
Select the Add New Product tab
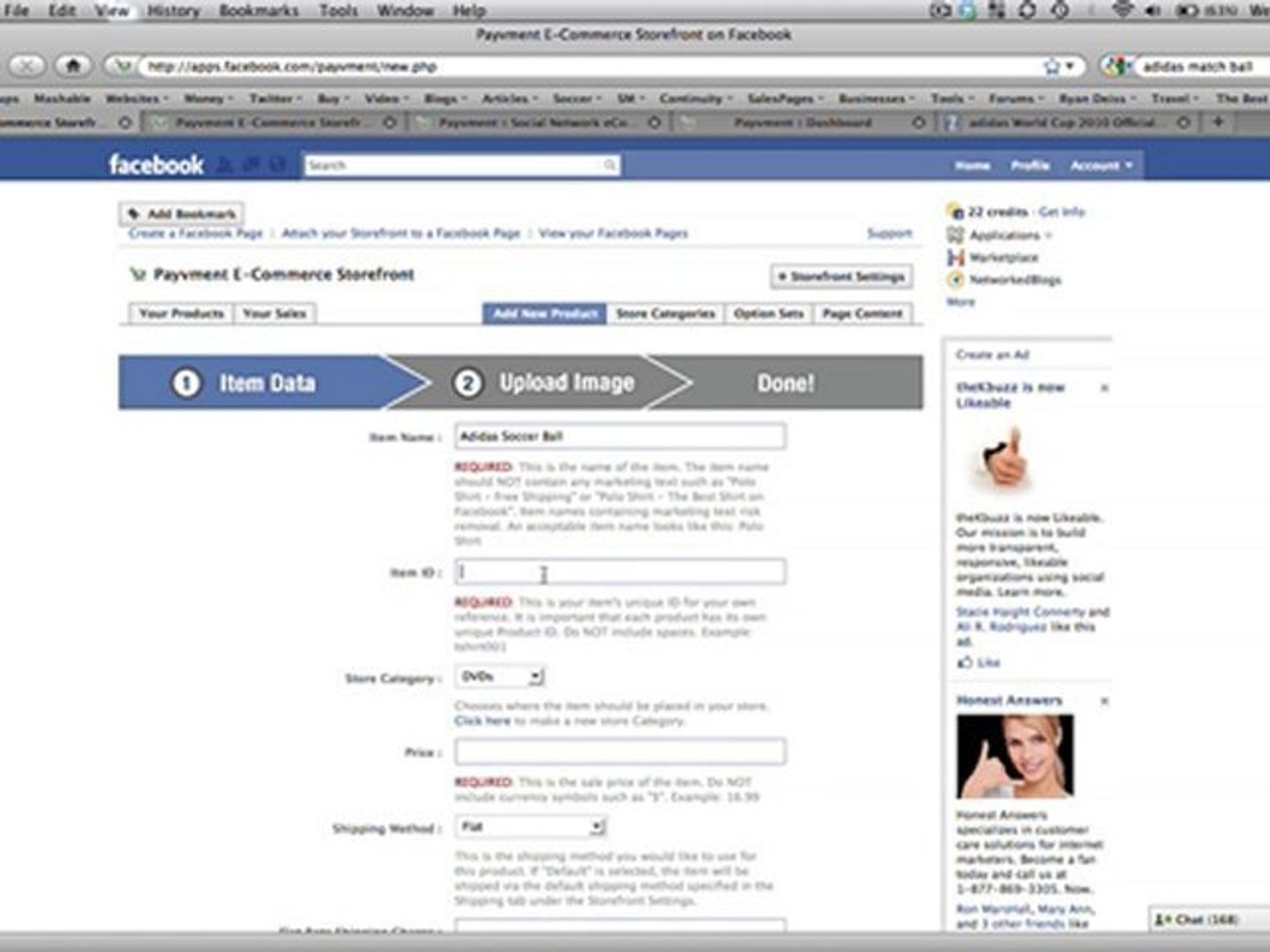point(544,313)
